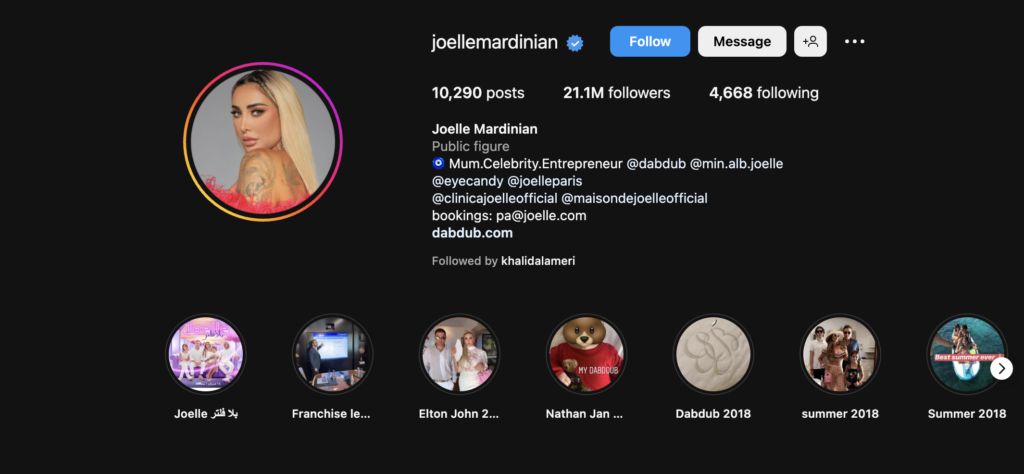View the 21.1M followers list

pyautogui.click(x=616, y=93)
